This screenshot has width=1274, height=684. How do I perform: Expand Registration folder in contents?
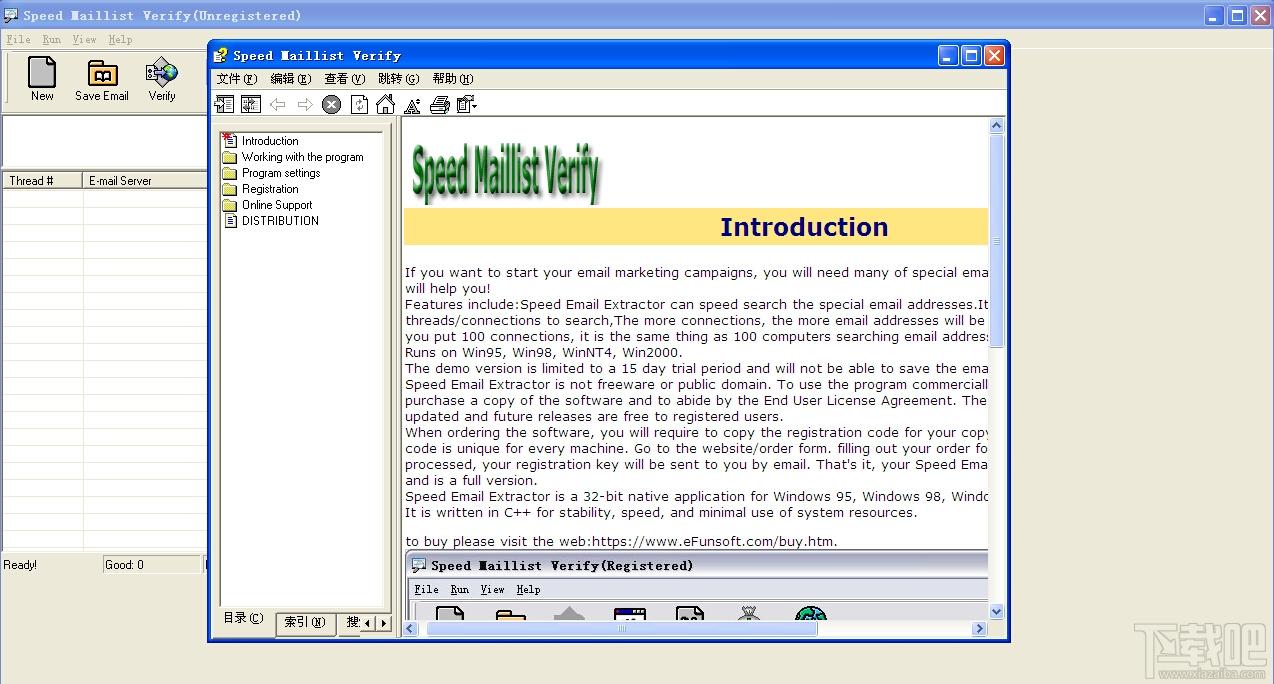[x=260, y=189]
